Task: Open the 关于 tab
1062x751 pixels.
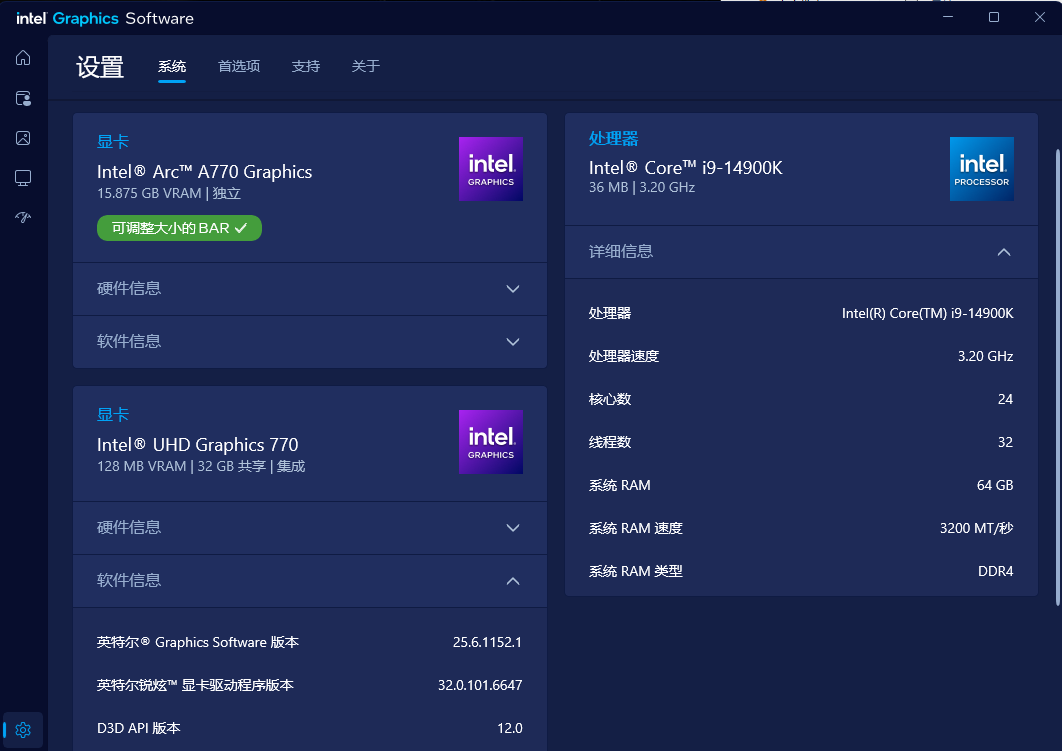Action: 365,66
